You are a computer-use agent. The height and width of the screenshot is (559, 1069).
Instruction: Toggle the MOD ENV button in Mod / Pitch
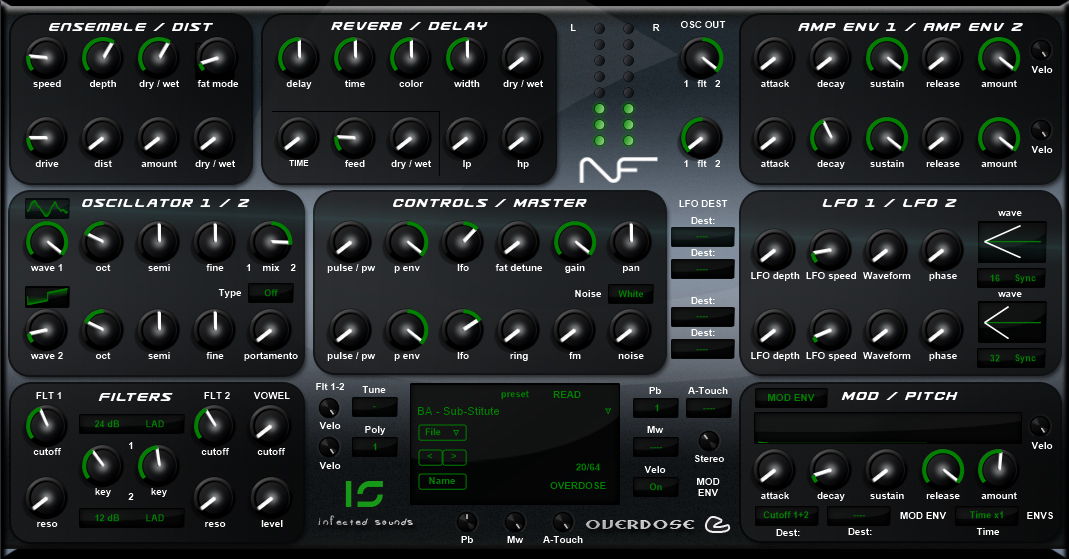(x=791, y=397)
